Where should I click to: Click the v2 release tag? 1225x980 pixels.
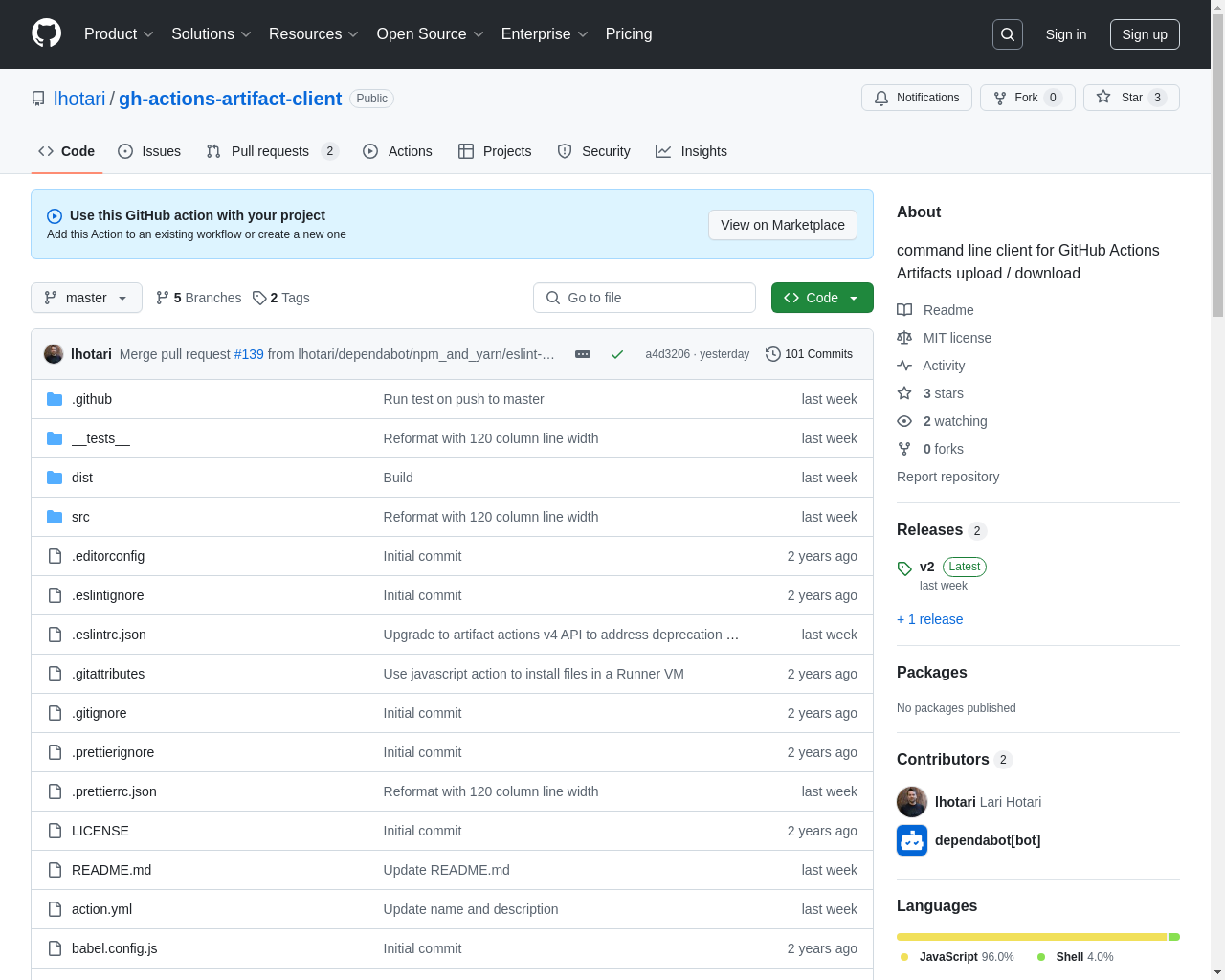(x=926, y=567)
